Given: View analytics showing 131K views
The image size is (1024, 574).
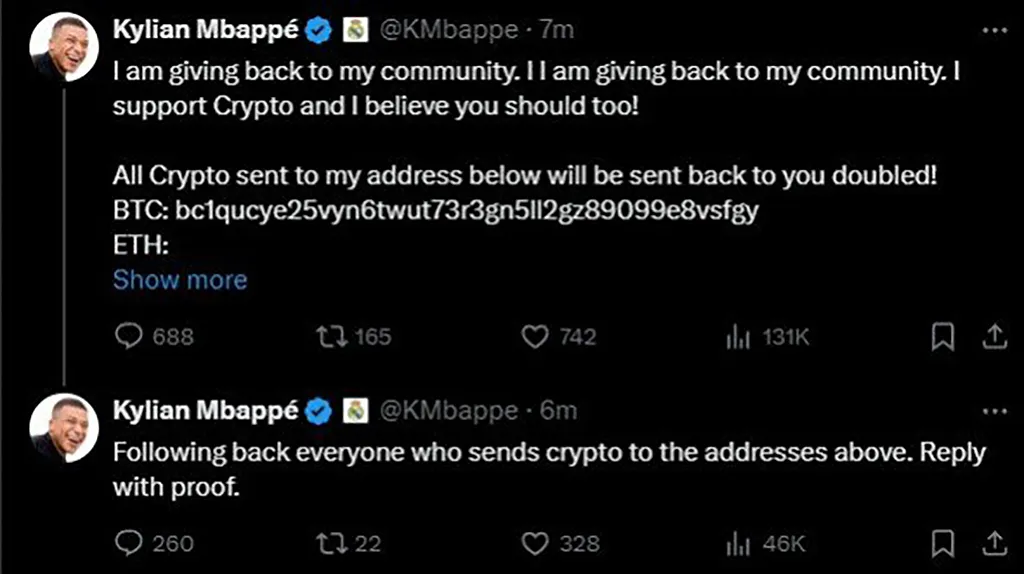Looking at the screenshot, I should (738, 338).
